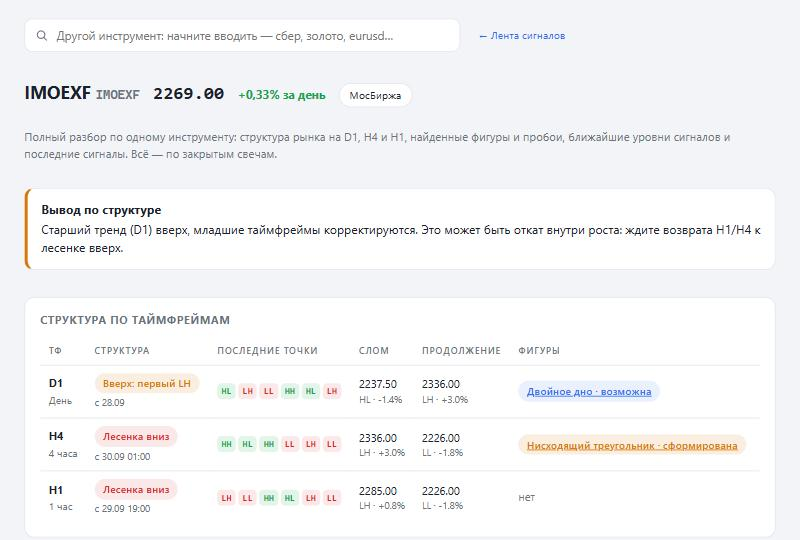The height and width of the screenshot is (540, 800).
Task: Click the D1 timeframe label
Action: [x=56, y=383]
